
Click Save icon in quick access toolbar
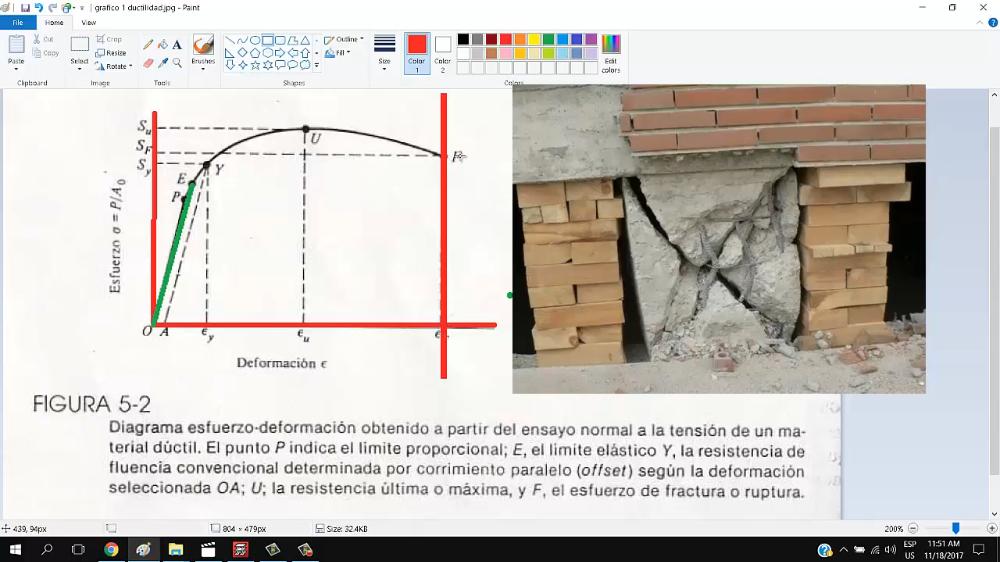coord(25,8)
